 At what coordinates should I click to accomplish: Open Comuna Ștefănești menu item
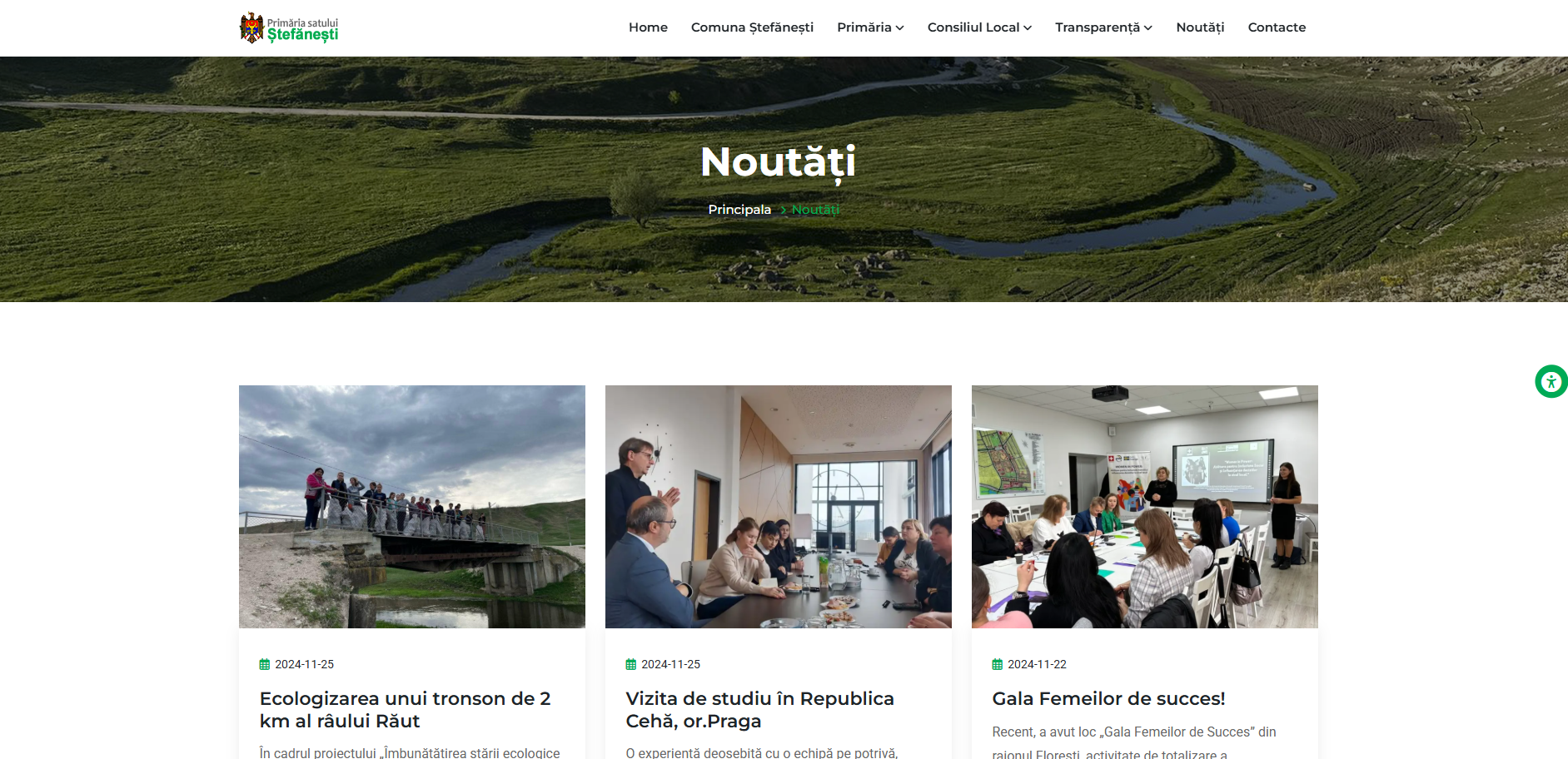[x=752, y=27]
